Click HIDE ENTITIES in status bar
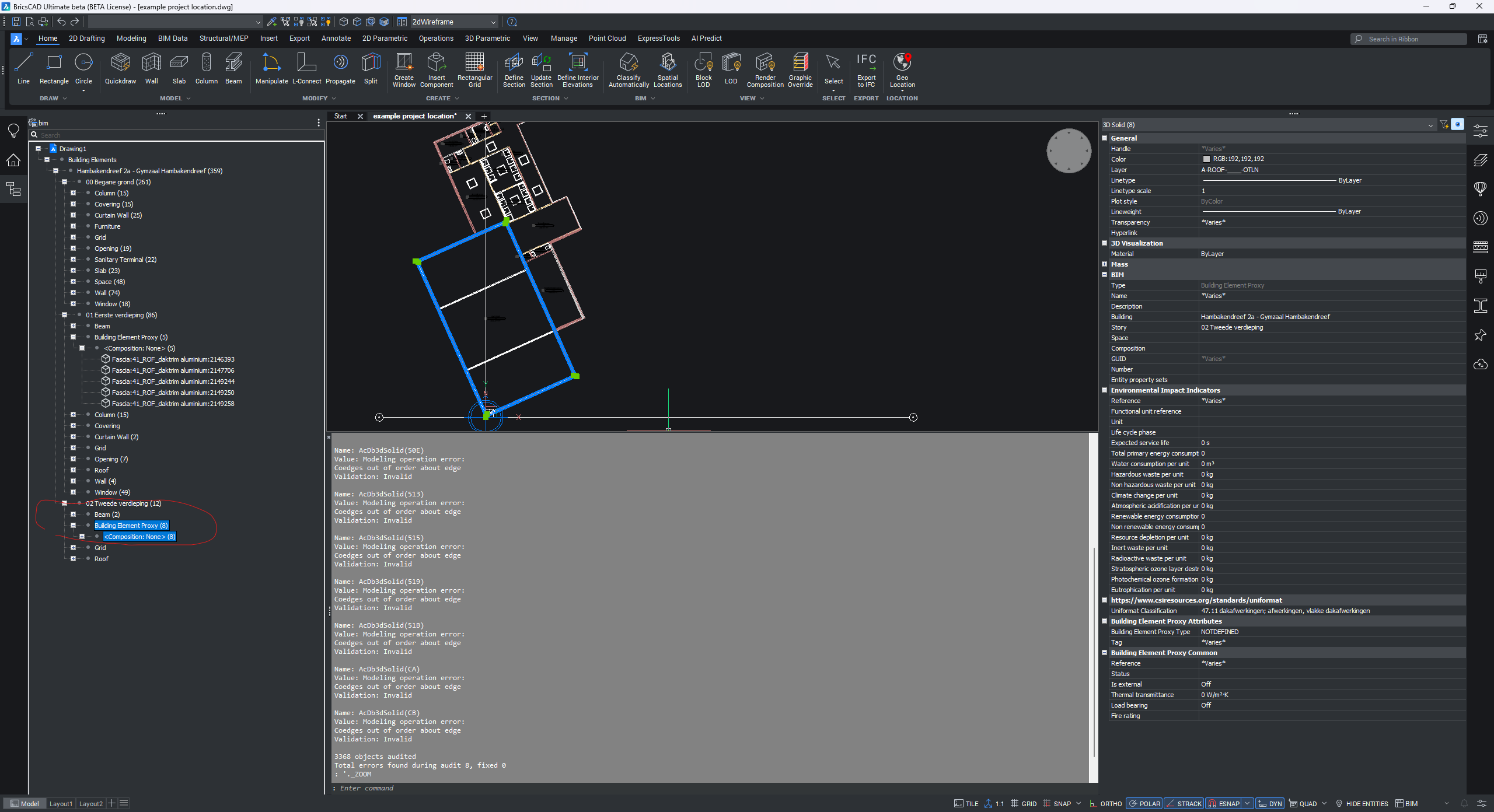1494x812 pixels. coord(1362,804)
